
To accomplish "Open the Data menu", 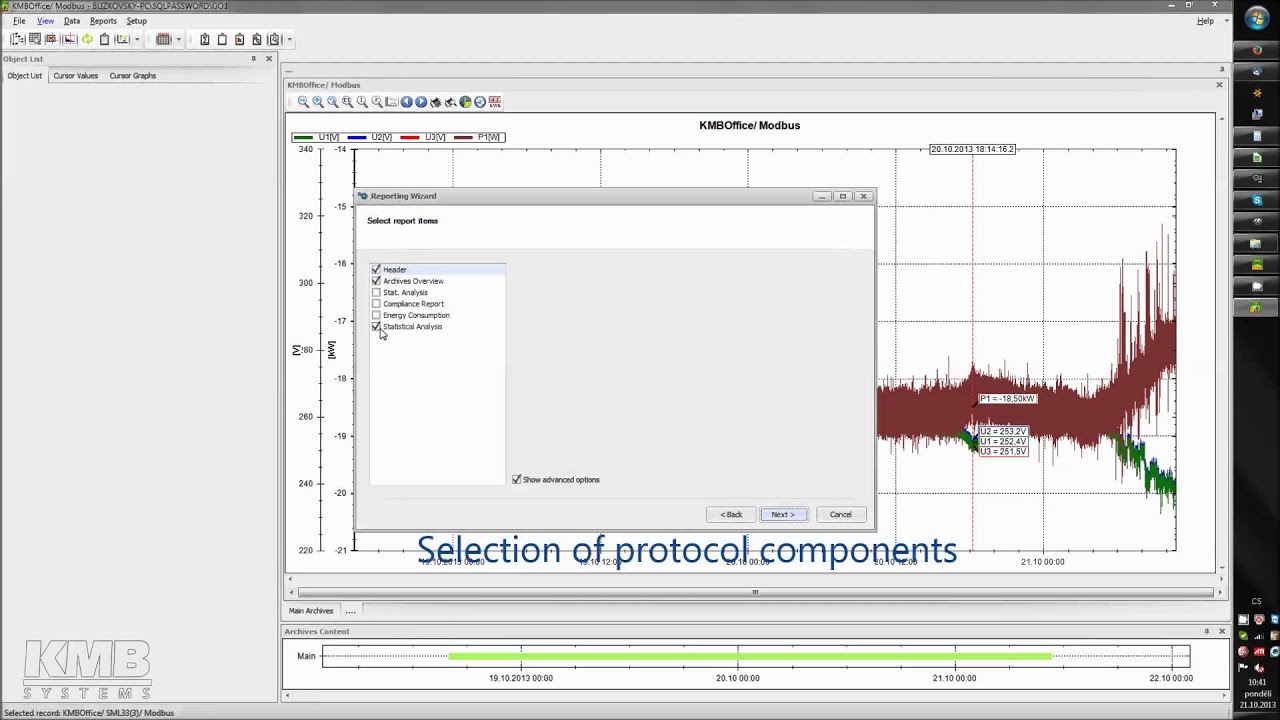I will (x=72, y=21).
